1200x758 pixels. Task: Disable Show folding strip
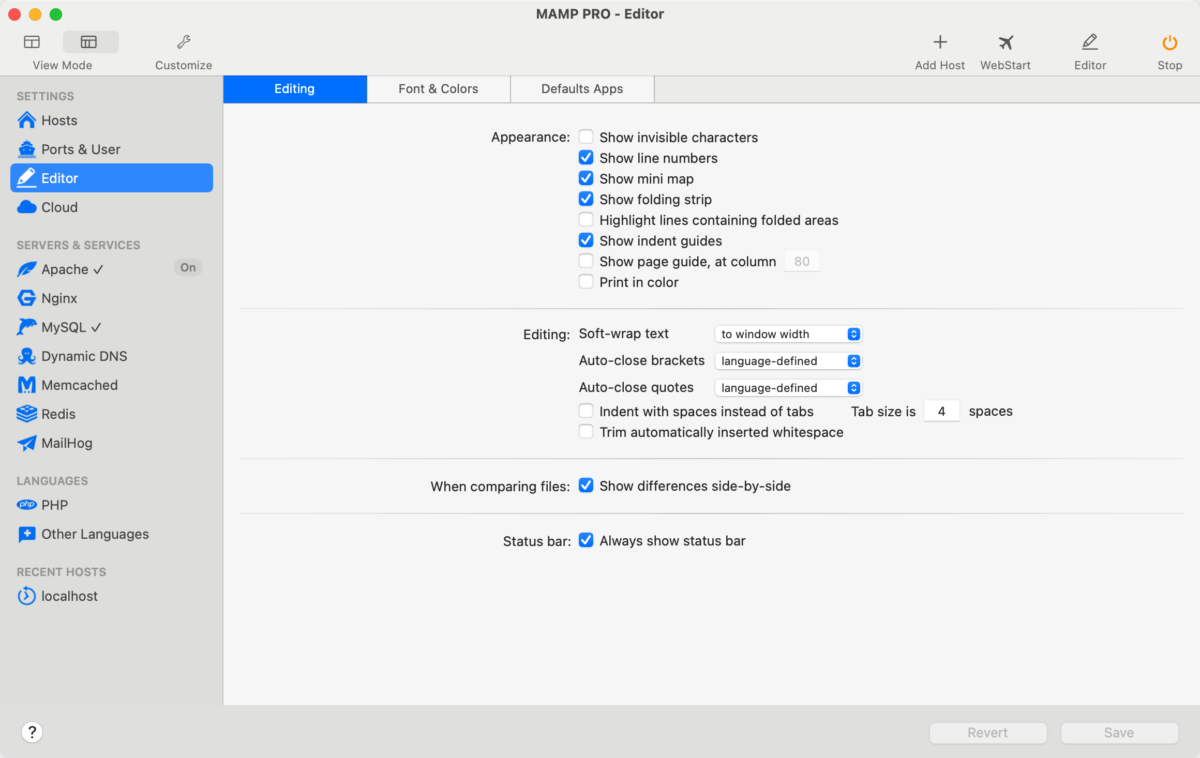[x=586, y=199]
